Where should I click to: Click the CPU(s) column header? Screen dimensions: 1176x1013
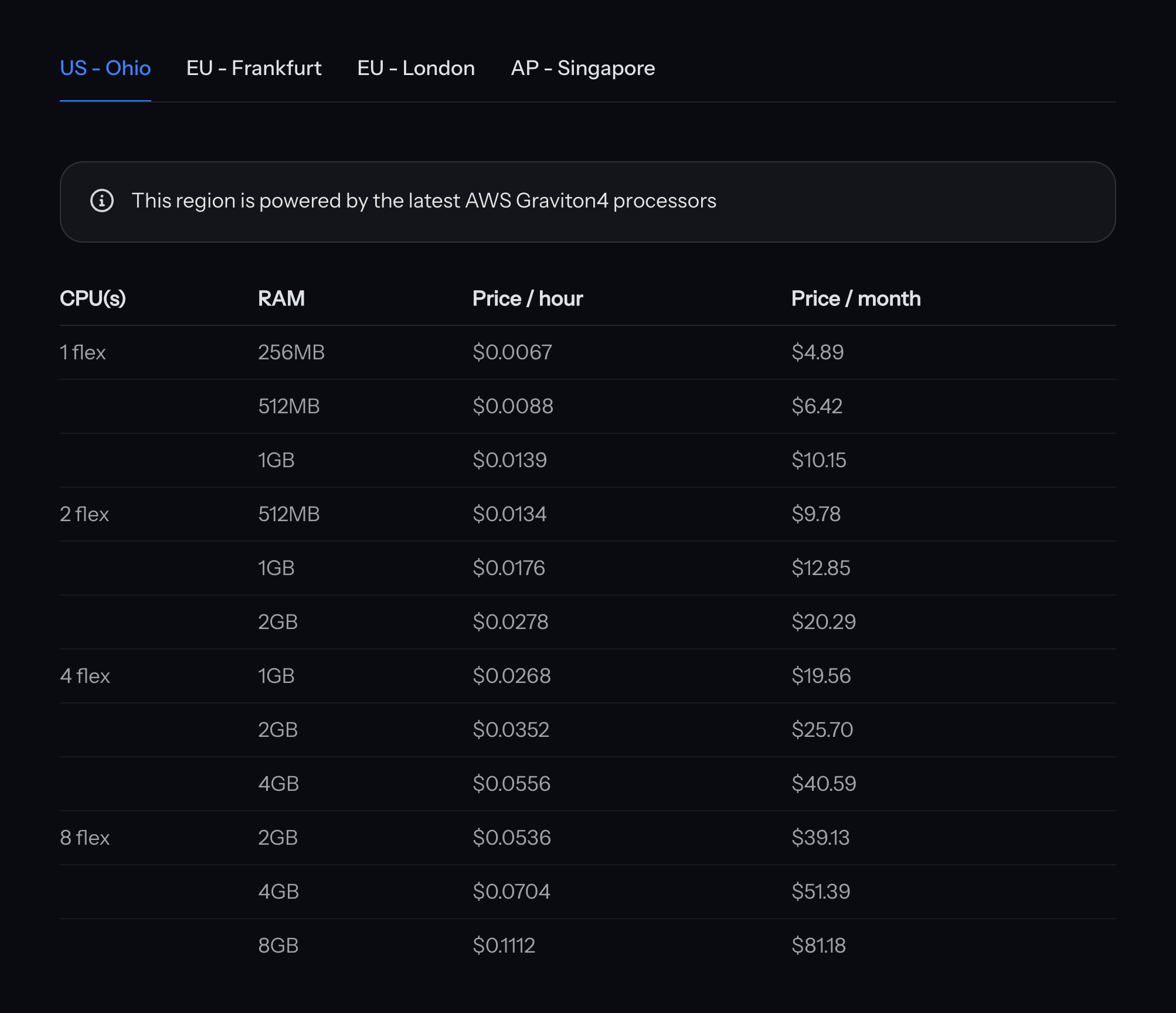[93, 298]
